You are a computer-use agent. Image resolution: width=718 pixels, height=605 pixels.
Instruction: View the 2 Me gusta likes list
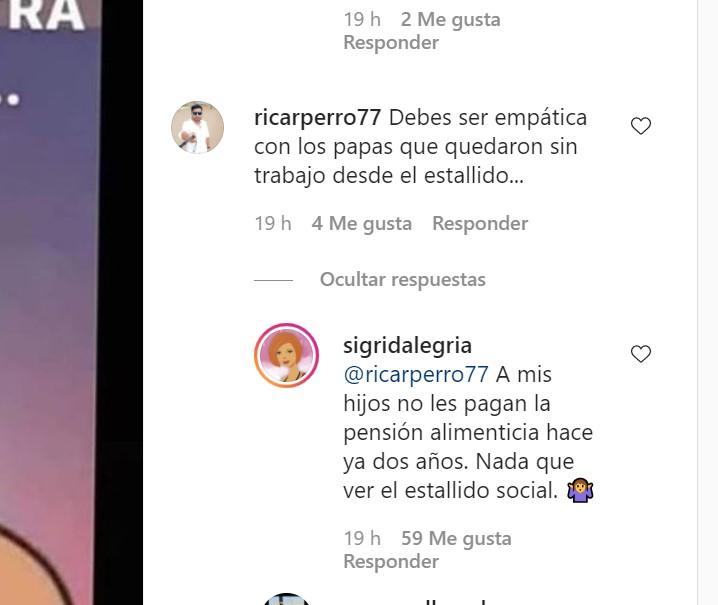point(451,20)
